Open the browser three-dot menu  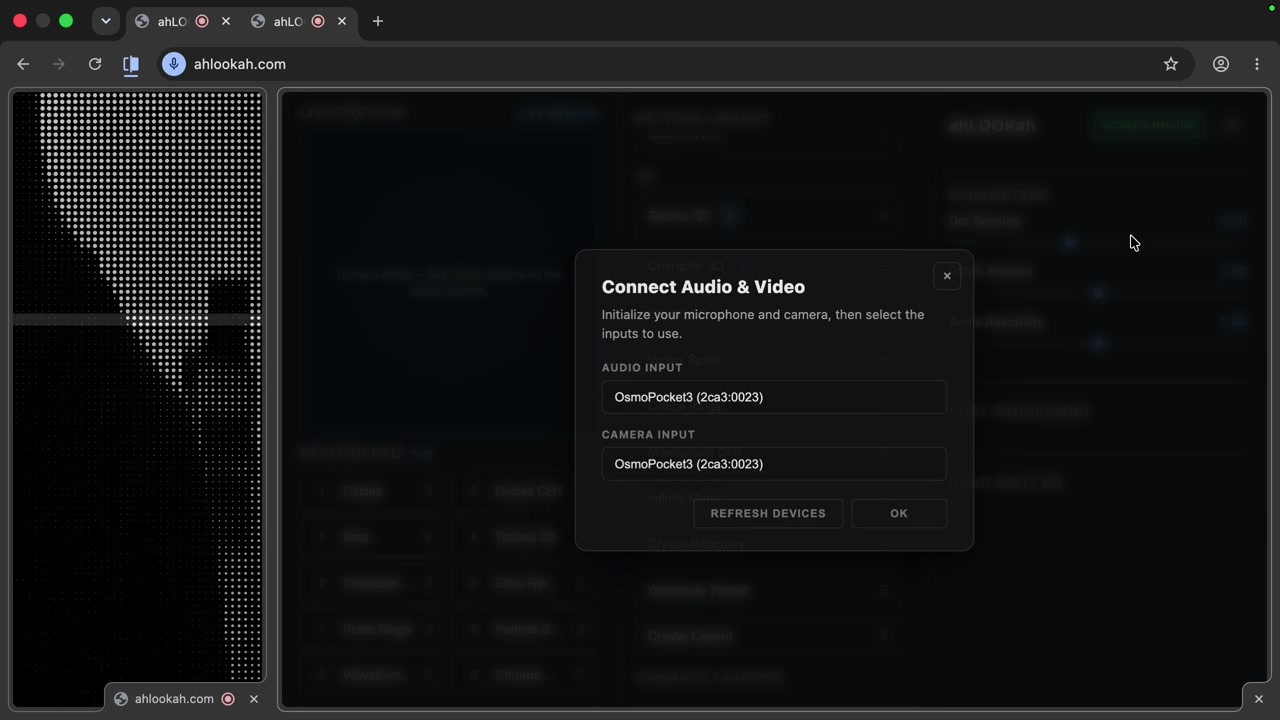1257,64
